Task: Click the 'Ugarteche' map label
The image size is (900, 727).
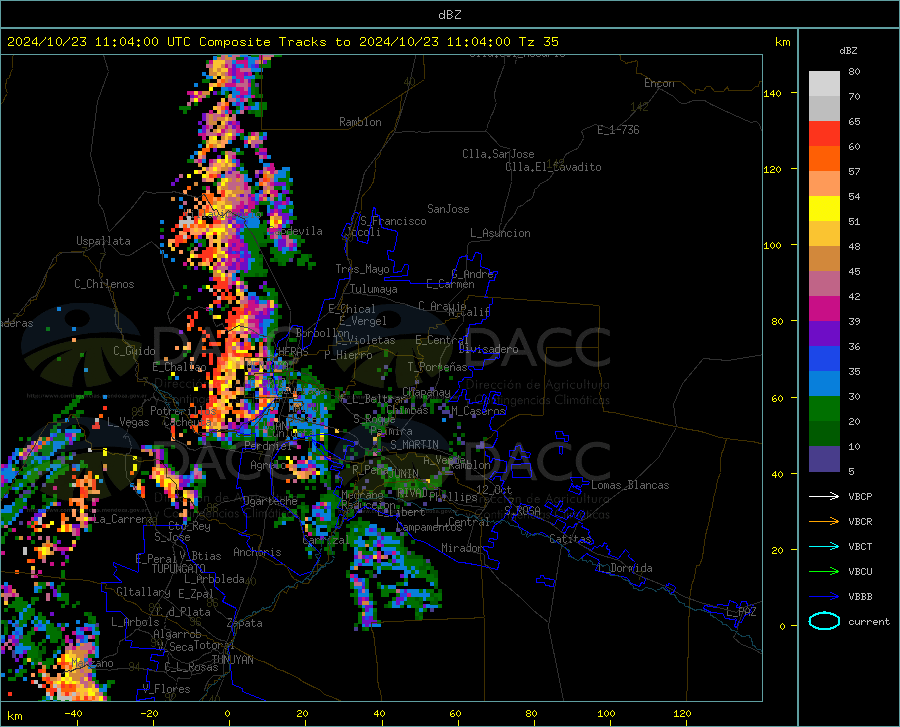Action: tap(270, 501)
